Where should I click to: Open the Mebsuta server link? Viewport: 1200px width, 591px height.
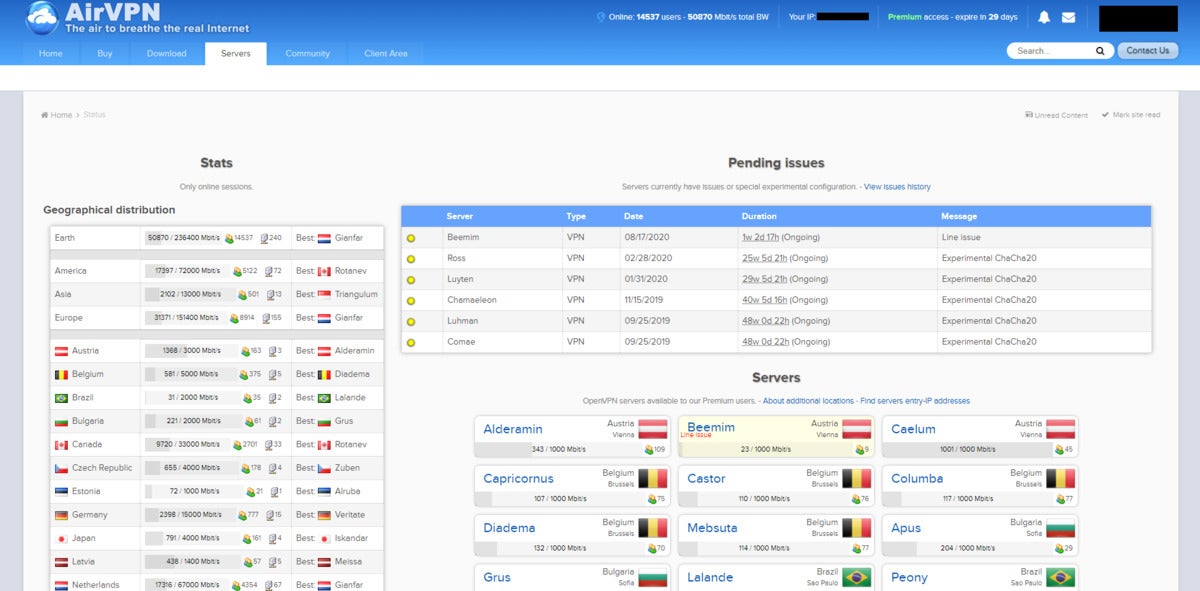(x=712, y=528)
